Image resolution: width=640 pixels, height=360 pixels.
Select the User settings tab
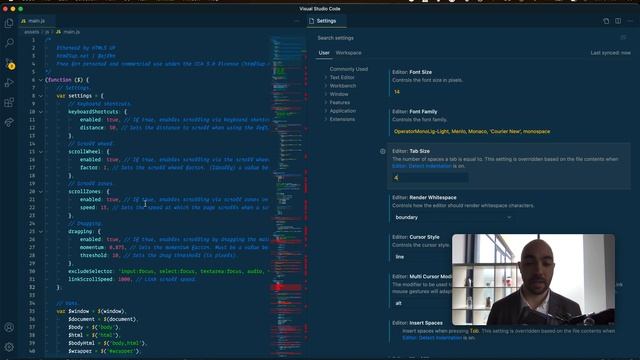click(x=324, y=53)
